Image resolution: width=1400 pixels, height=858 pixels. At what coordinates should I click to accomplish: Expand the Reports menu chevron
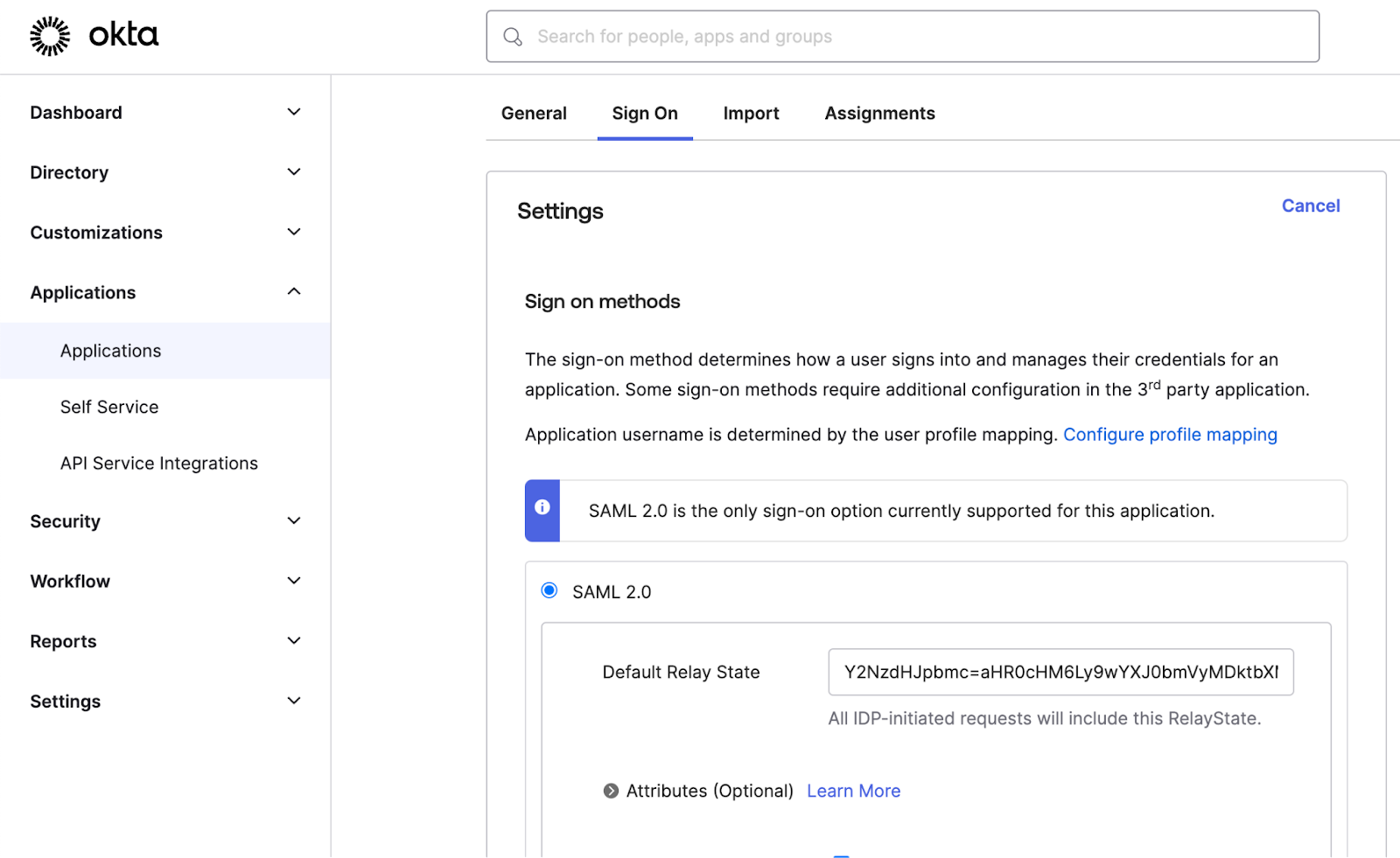coord(294,640)
